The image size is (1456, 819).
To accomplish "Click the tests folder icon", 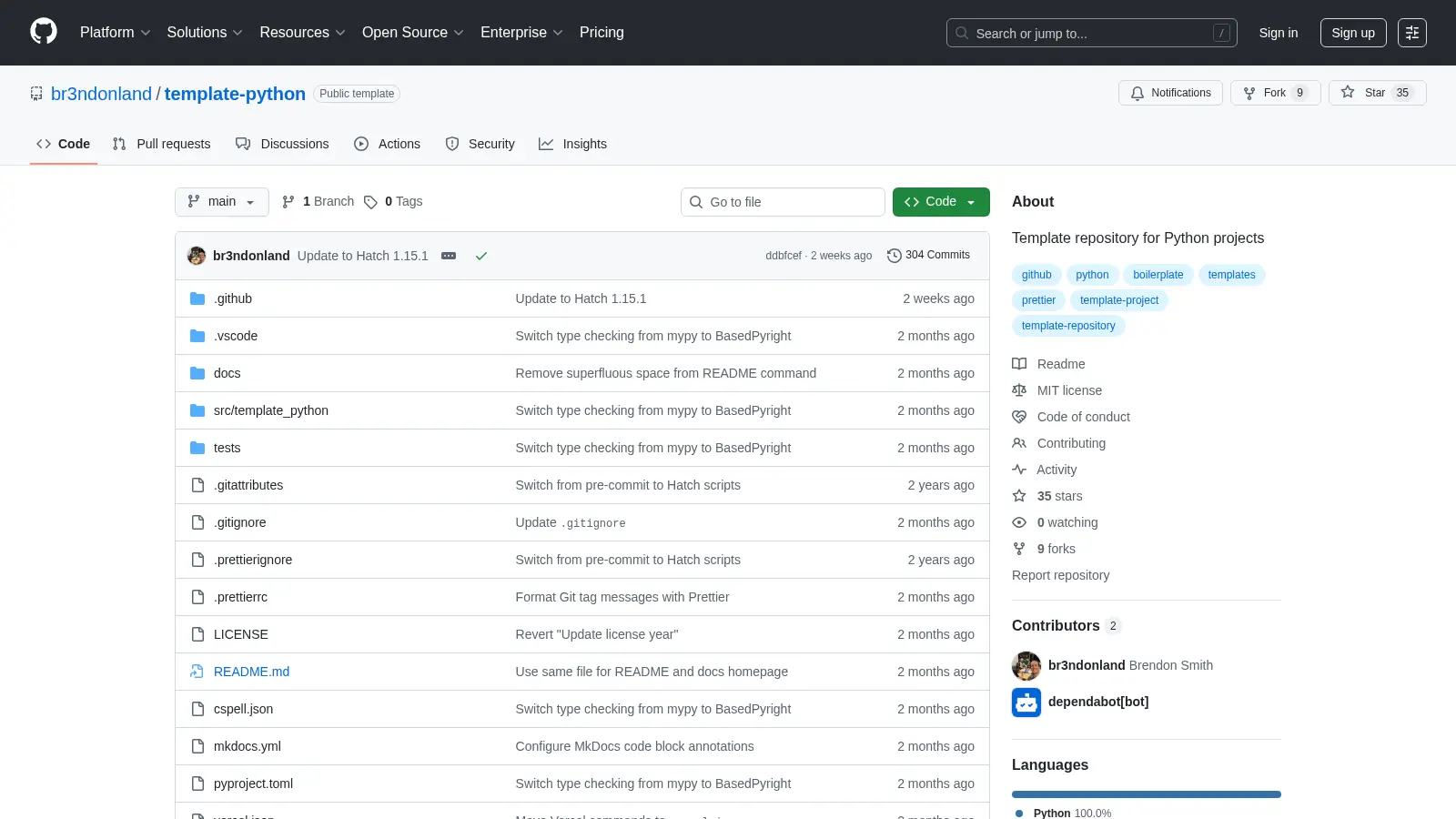I will [x=197, y=448].
